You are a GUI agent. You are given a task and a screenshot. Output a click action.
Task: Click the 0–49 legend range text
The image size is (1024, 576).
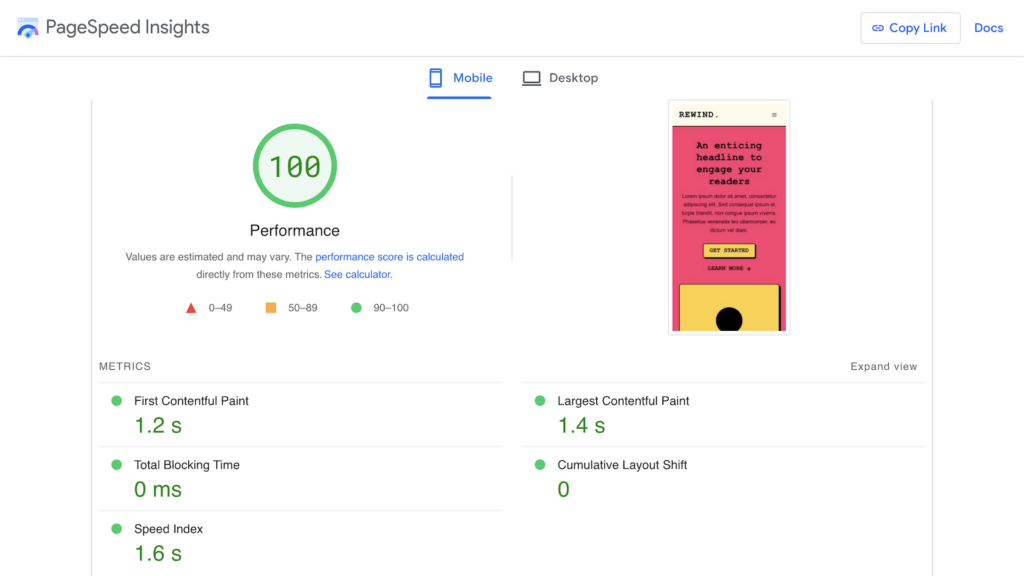[x=220, y=308]
